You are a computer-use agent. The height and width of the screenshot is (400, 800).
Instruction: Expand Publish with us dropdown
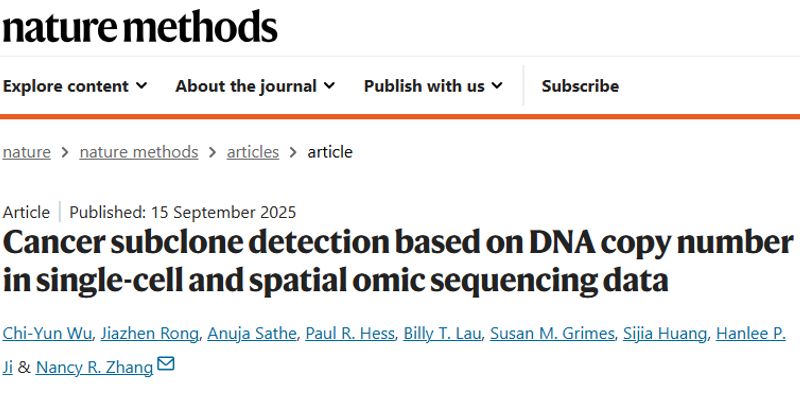(433, 86)
